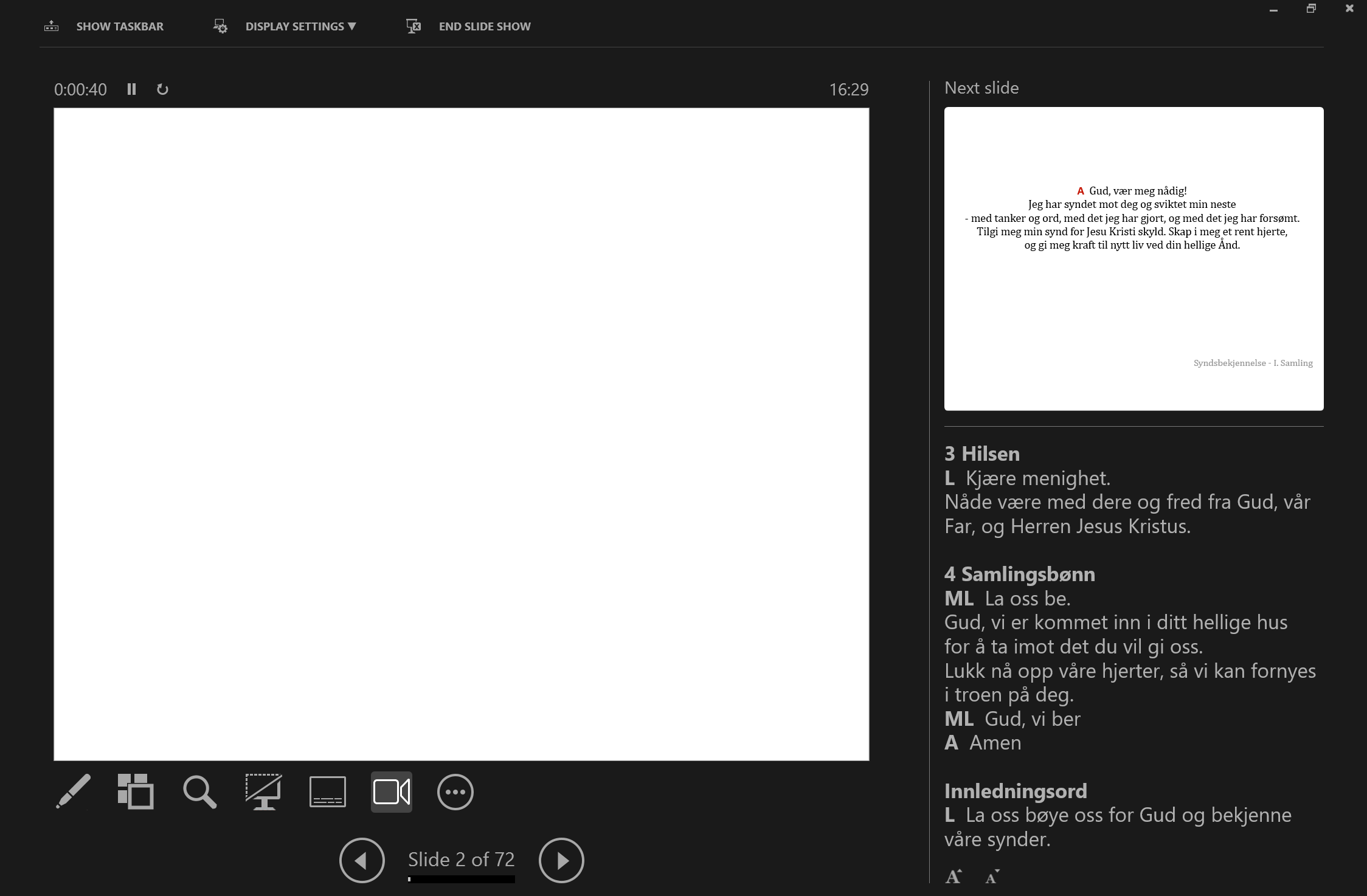Minimize the presenter view window
This screenshot has height=896, width=1367.
coord(1273,9)
